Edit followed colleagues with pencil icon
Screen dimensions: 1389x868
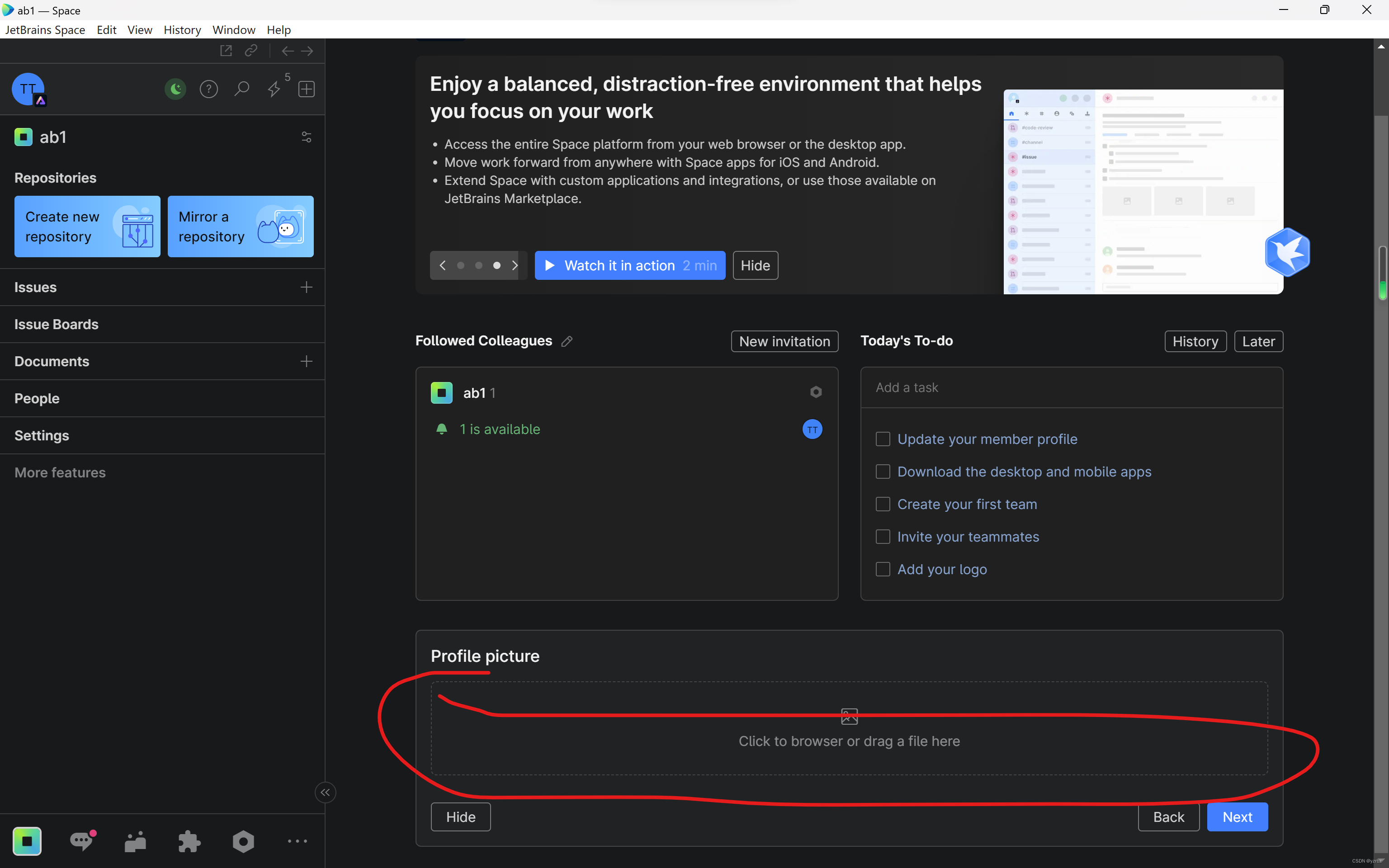[567, 342]
